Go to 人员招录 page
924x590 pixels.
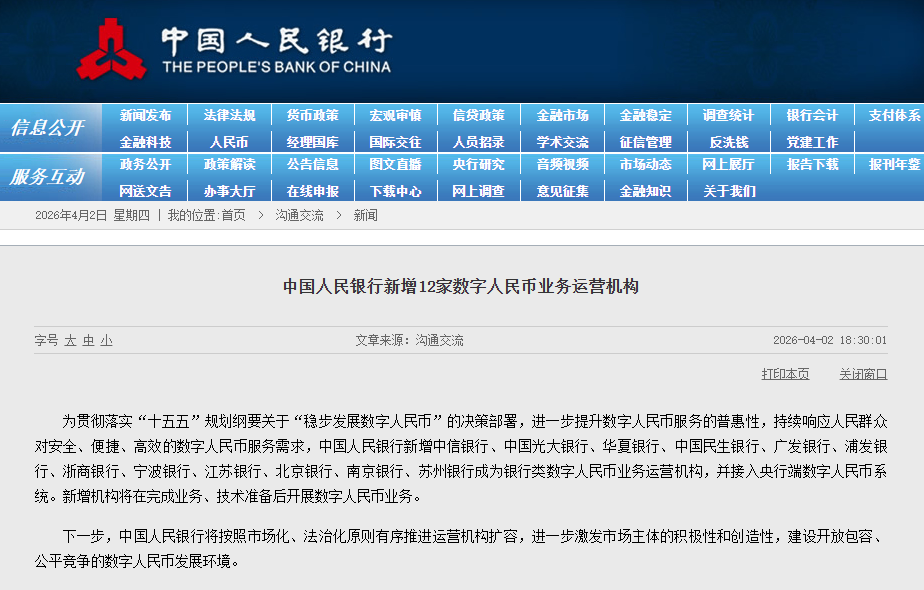click(478, 142)
